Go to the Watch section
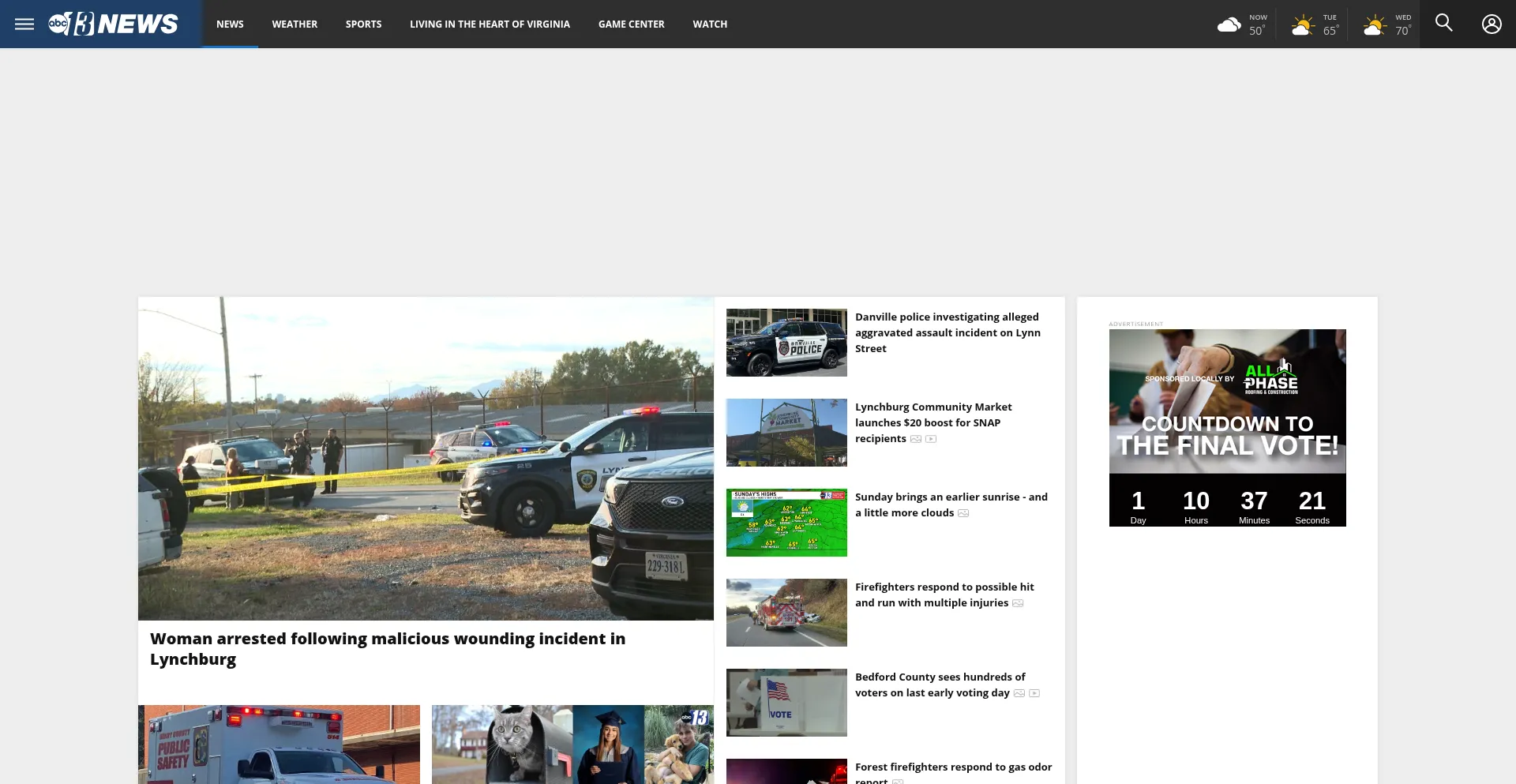The width and height of the screenshot is (1516, 784). (710, 24)
